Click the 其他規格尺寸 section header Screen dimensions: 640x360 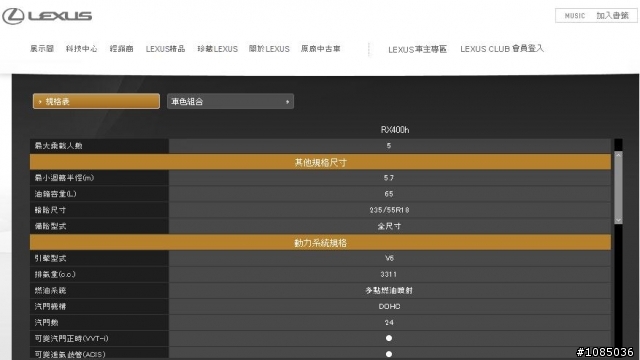[x=320, y=162]
